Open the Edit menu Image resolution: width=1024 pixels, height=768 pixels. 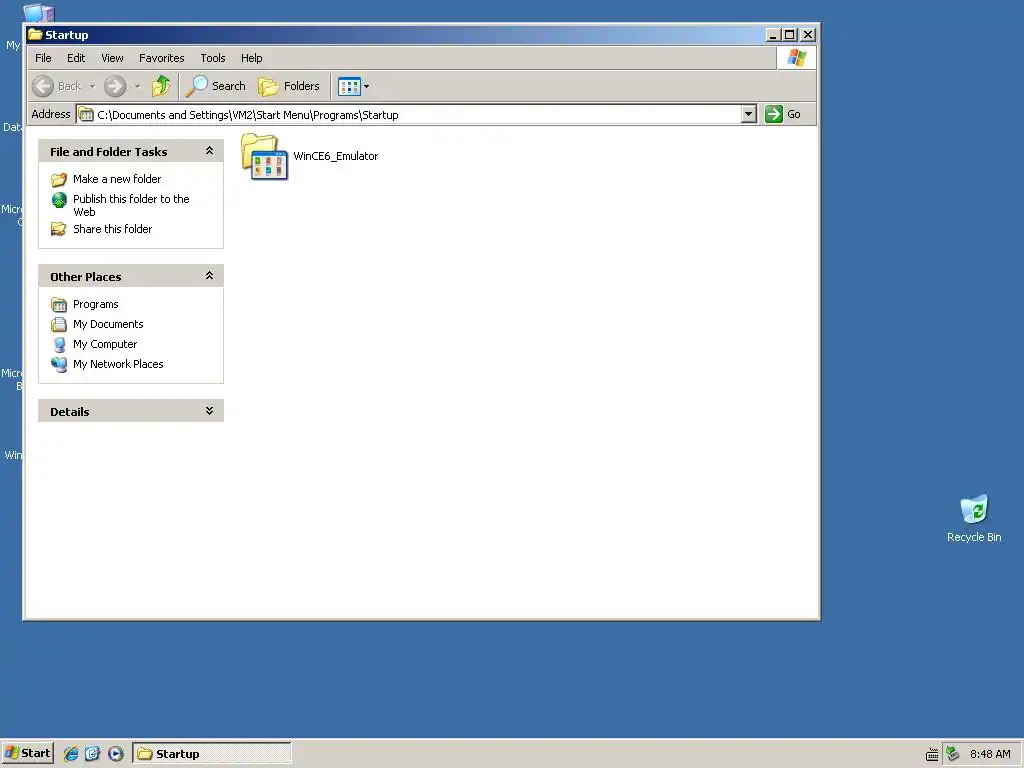click(x=76, y=58)
